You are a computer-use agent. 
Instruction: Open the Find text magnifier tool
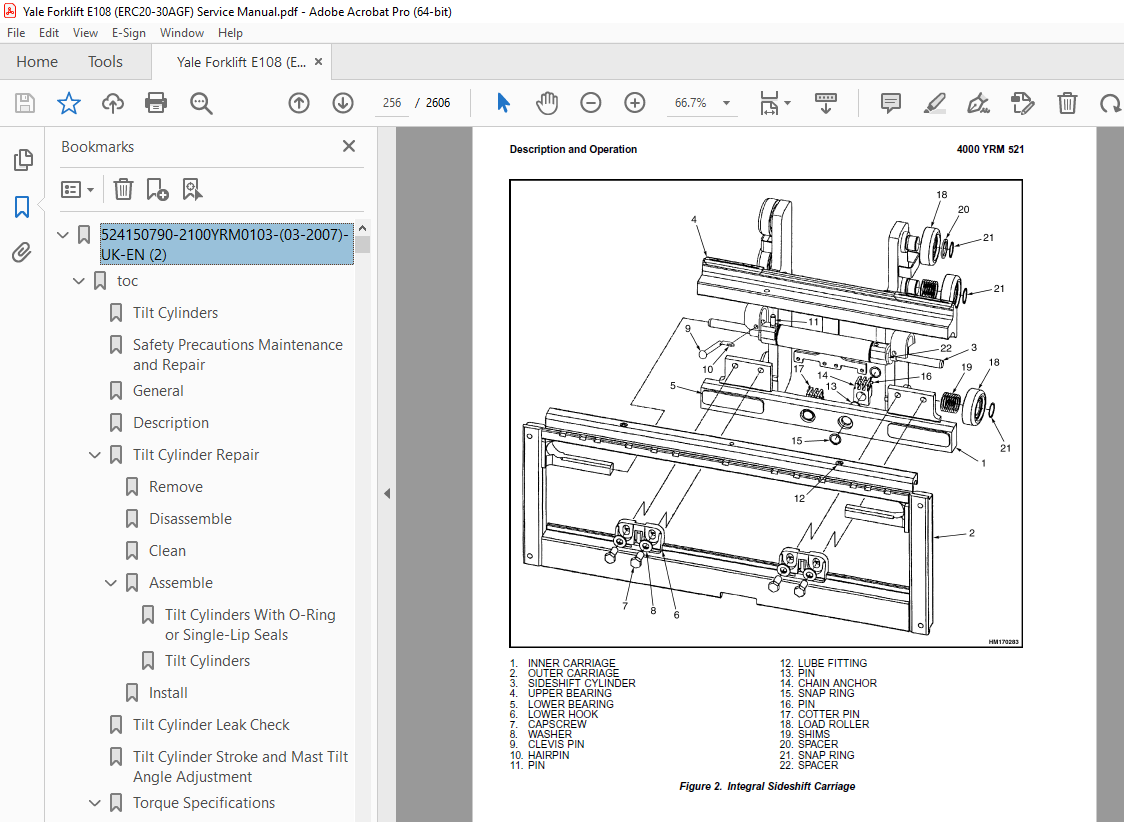pos(201,103)
